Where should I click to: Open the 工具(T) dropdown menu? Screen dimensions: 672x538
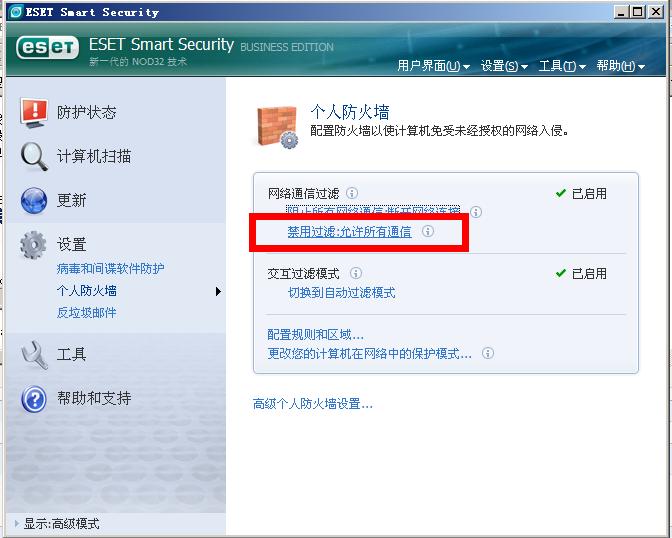click(562, 66)
